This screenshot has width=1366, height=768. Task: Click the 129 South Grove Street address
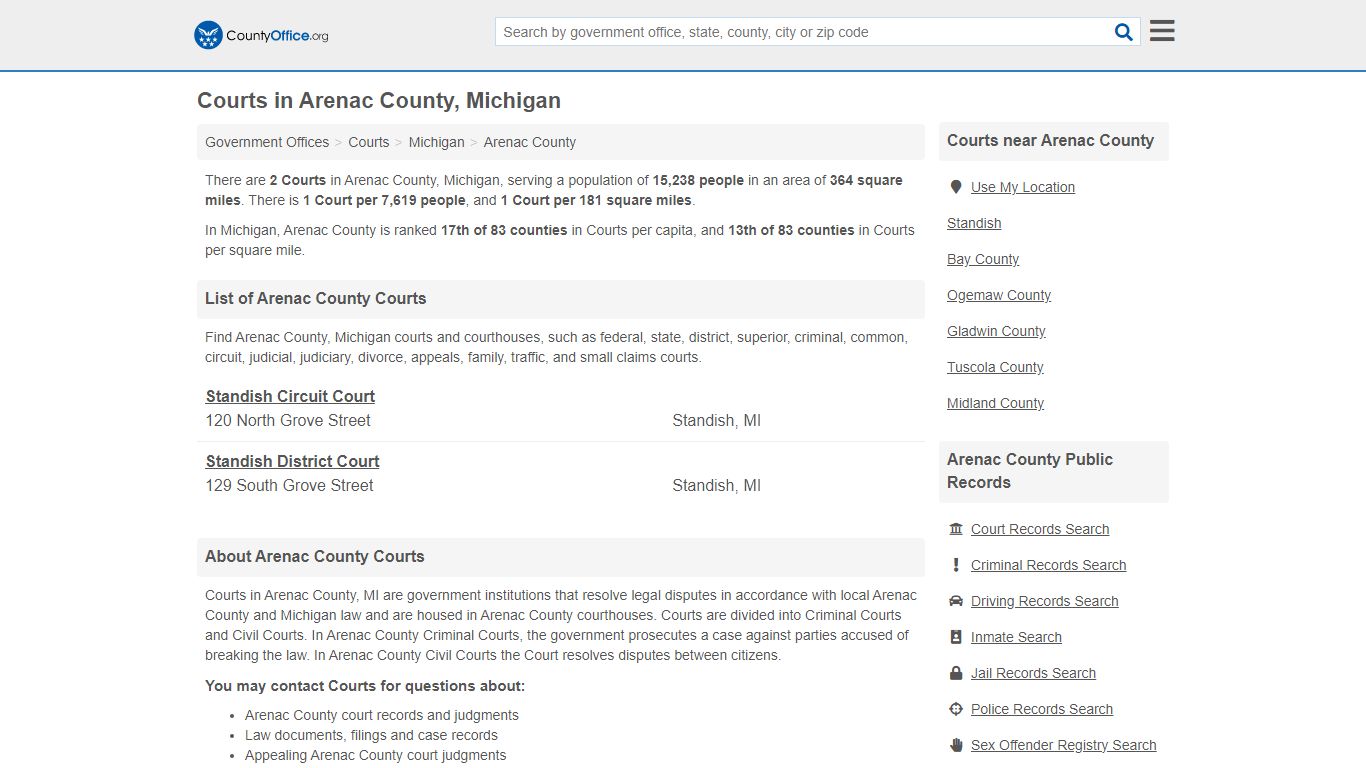click(290, 486)
